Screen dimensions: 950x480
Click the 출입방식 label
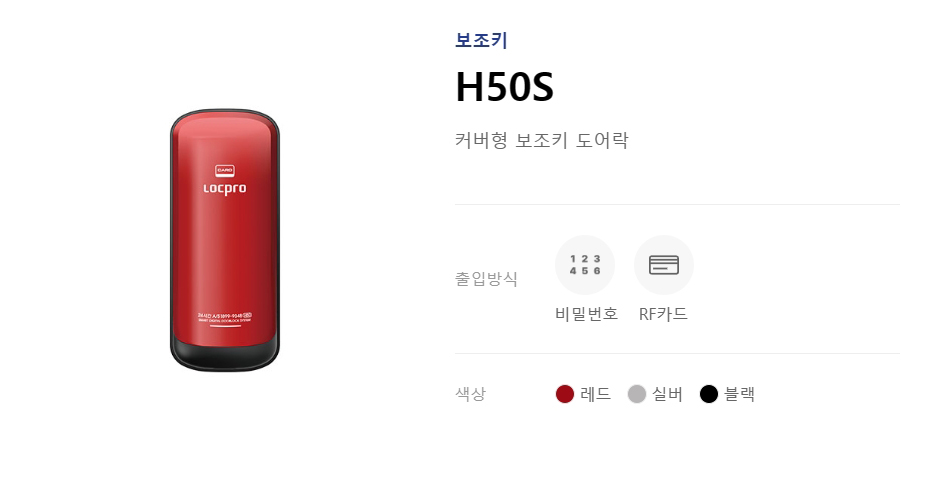coord(487,279)
